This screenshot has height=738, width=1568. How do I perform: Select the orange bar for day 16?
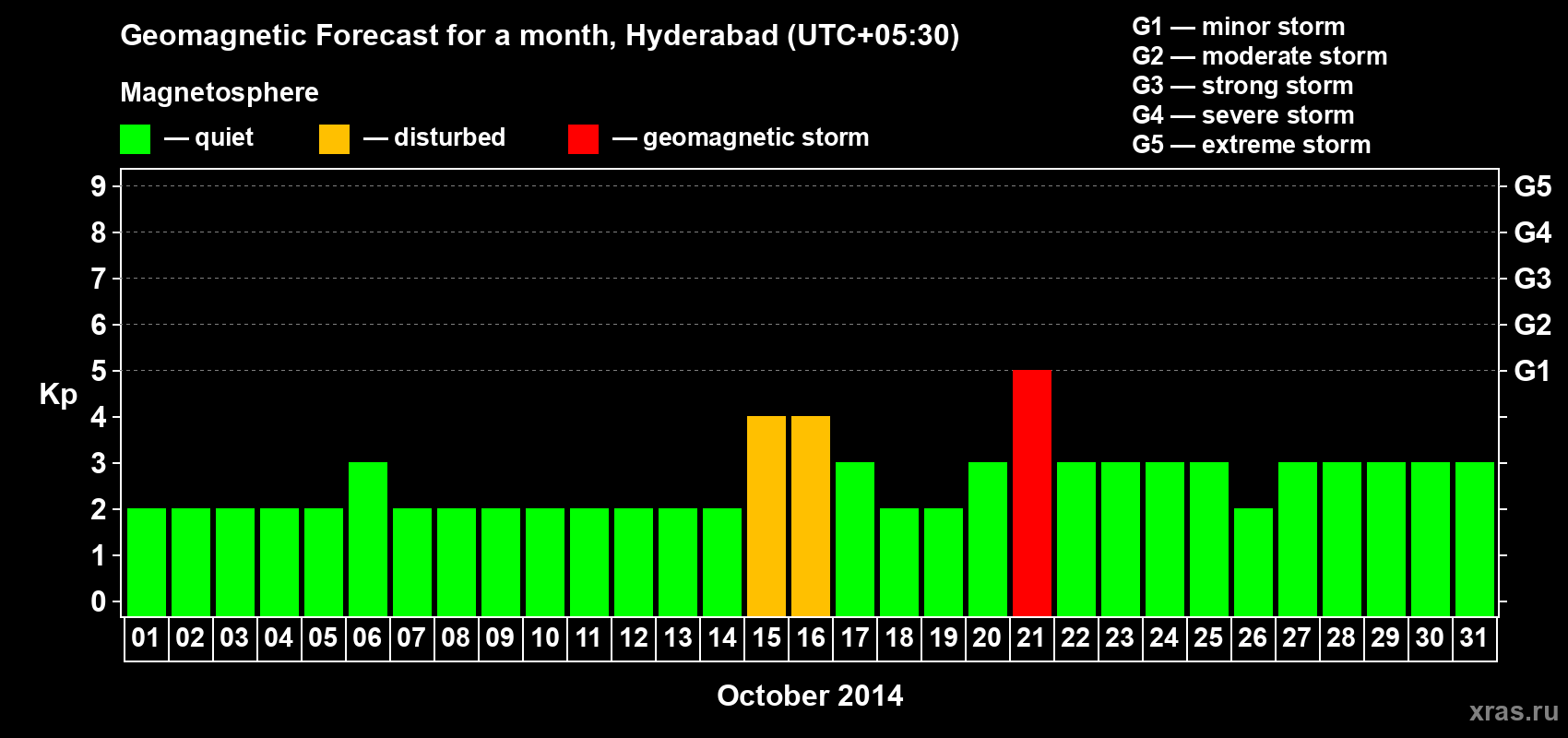pos(811,516)
